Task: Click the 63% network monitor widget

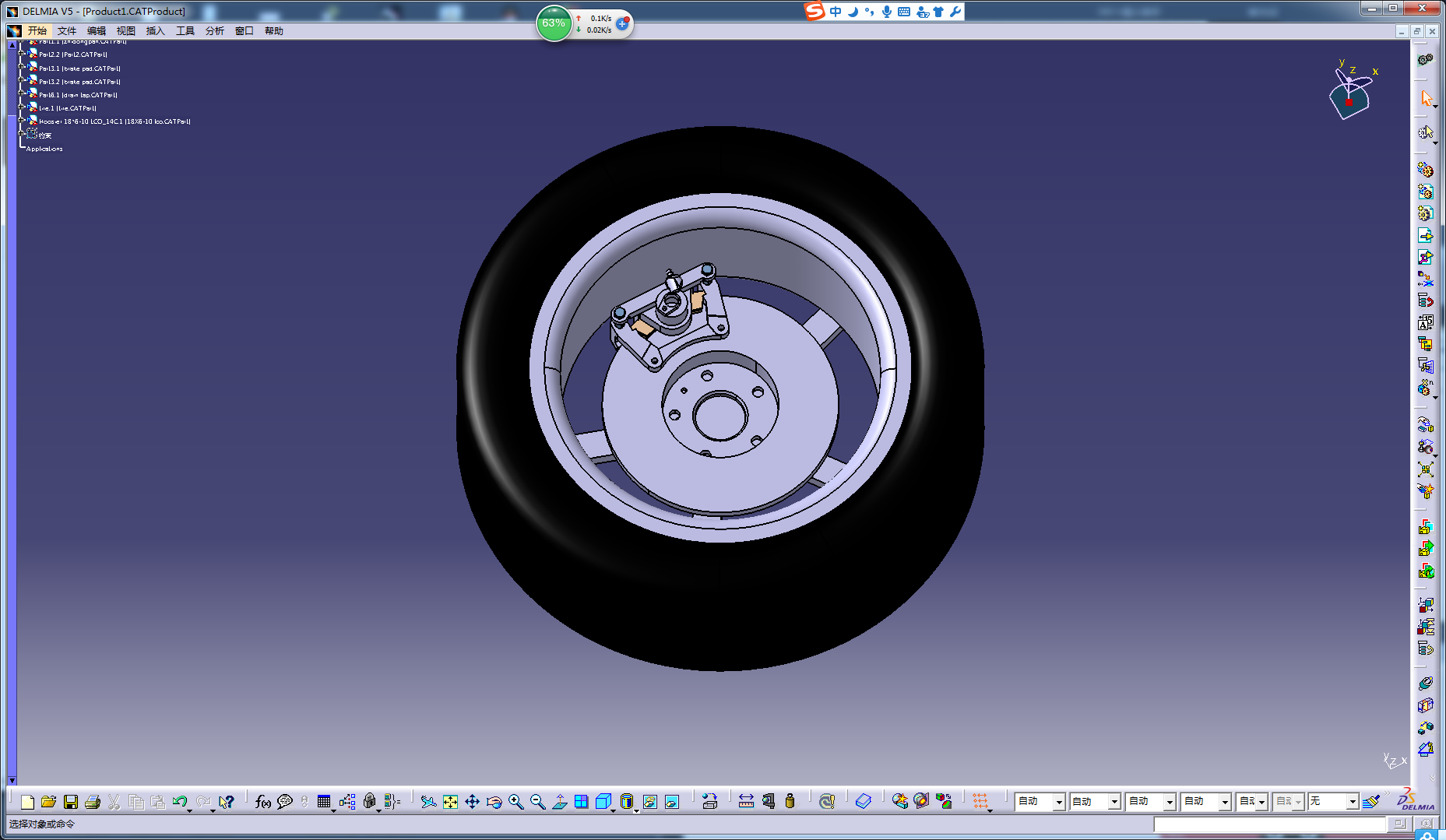Action: pyautogui.click(x=554, y=23)
